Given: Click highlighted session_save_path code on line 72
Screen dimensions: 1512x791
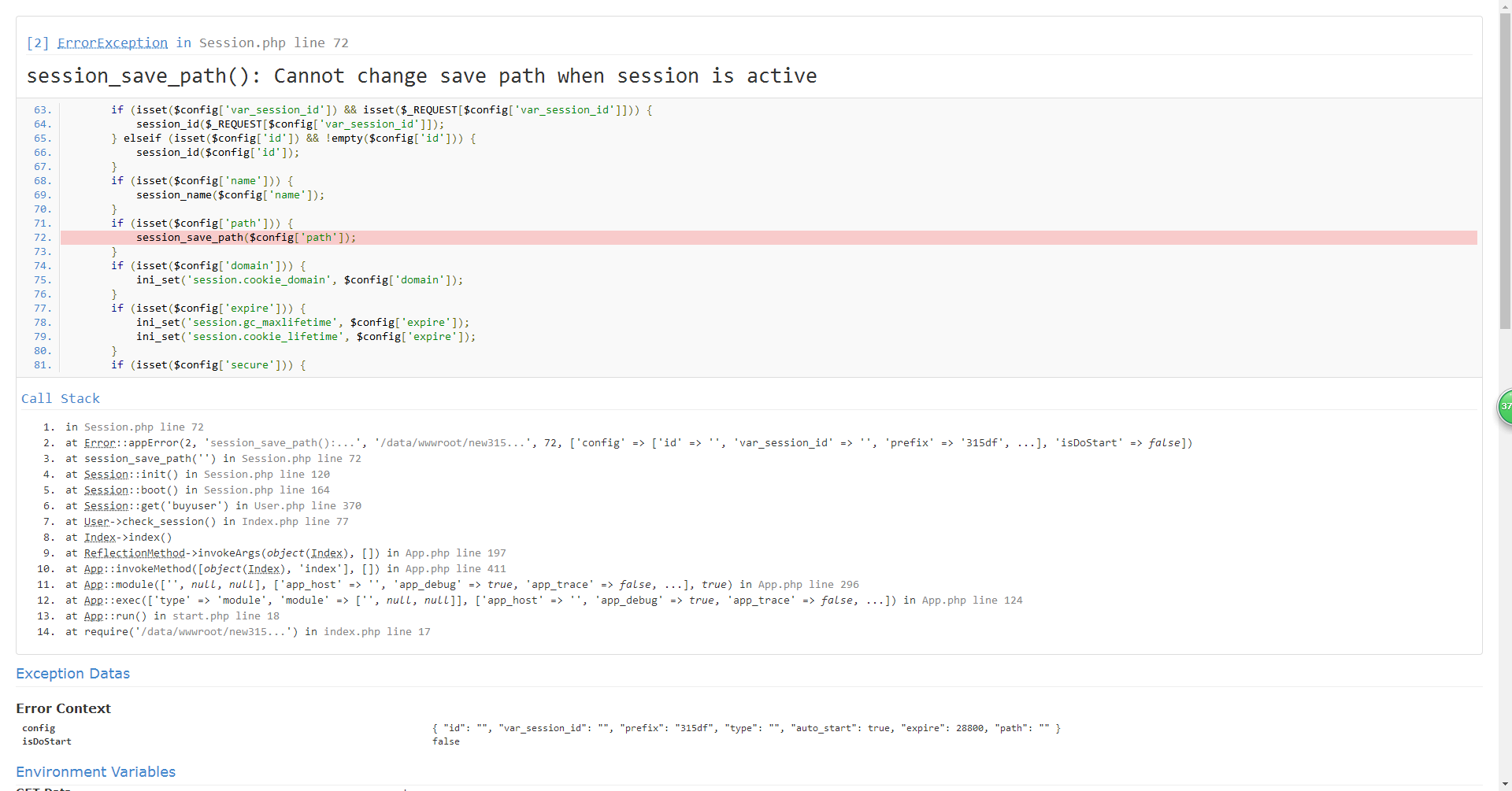Looking at the screenshot, I should tap(246, 238).
